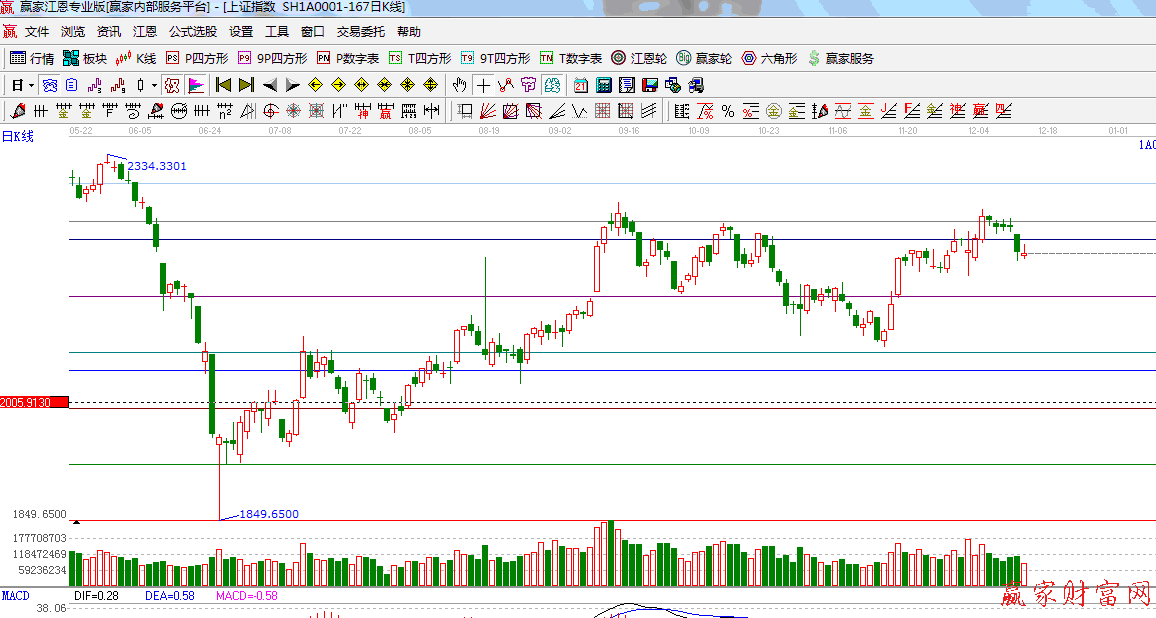Viewport: 1156px width, 618px height.
Task: Expand the 日 period dropdown arrow
Action: 31,85
